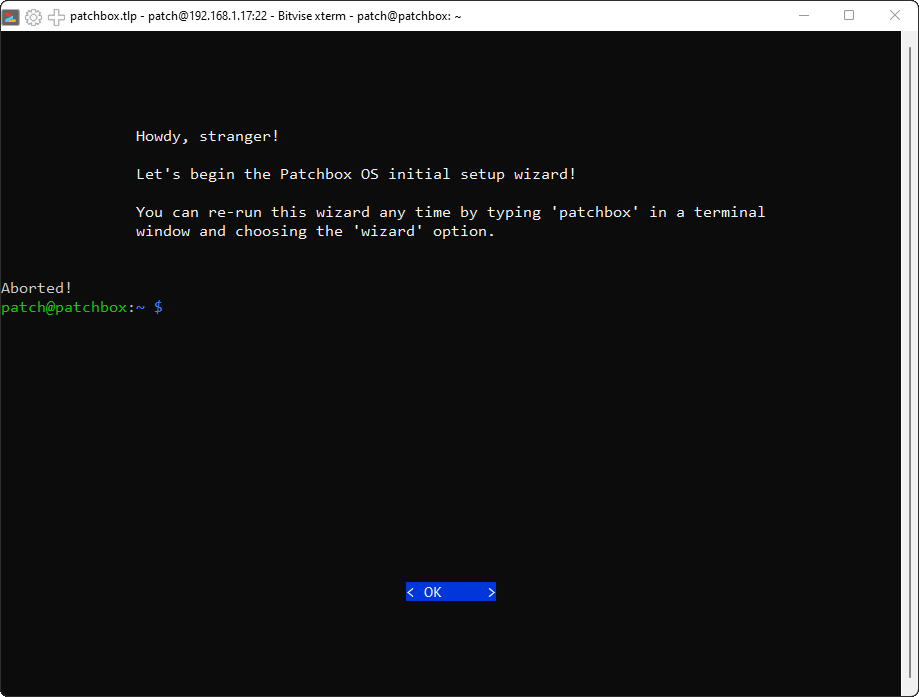Close the Bitvise xterm window
The image size is (919, 697).
(894, 16)
